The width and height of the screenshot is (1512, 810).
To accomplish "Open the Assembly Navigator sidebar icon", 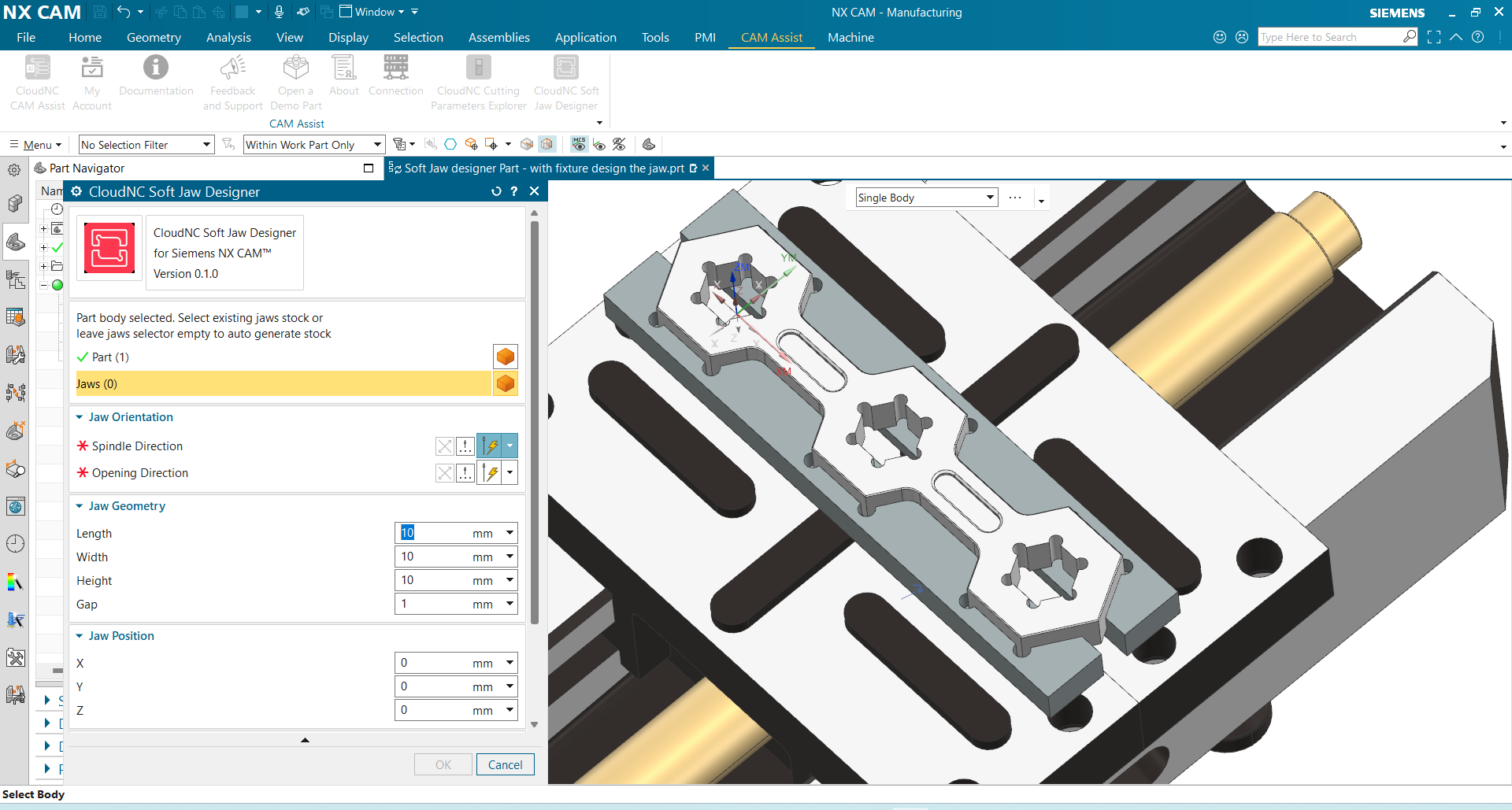I will click(15, 203).
